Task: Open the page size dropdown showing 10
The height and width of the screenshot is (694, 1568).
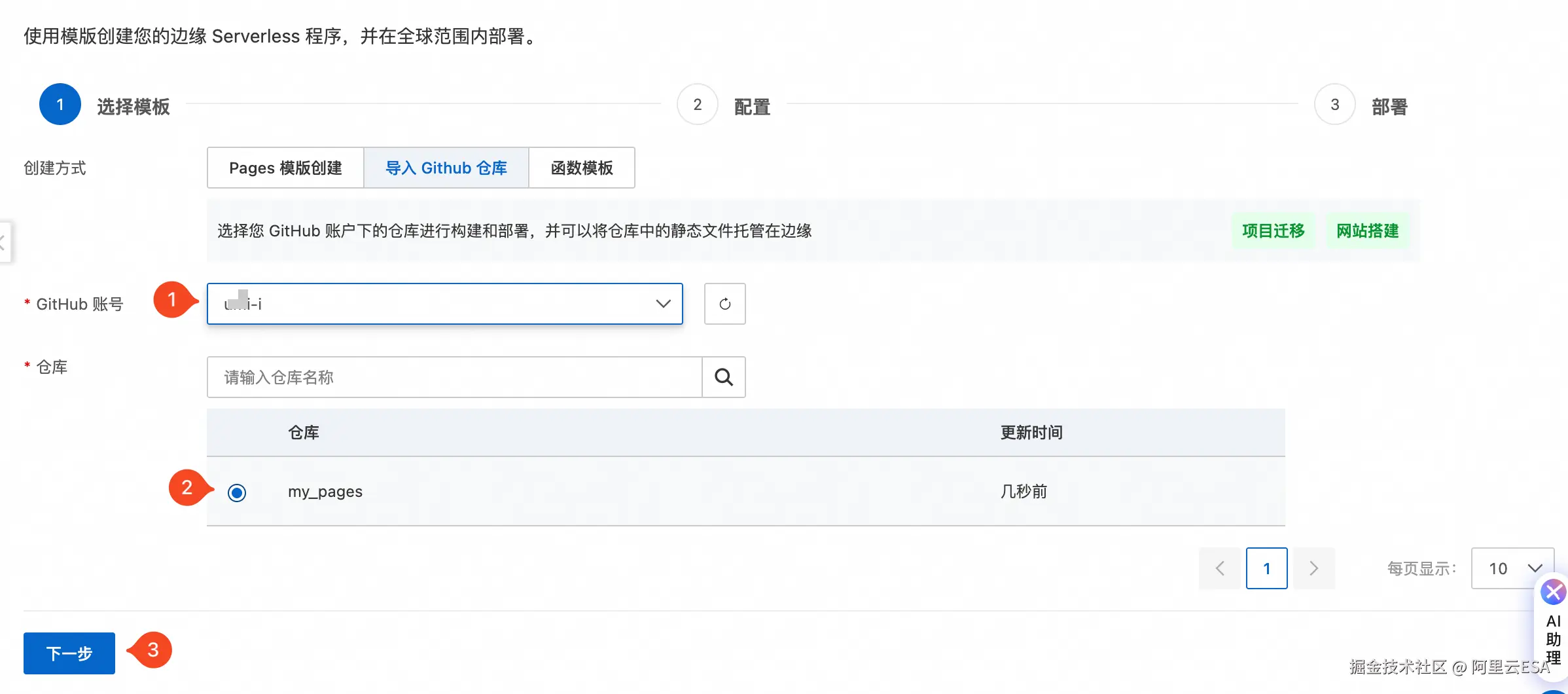Action: coord(1512,568)
